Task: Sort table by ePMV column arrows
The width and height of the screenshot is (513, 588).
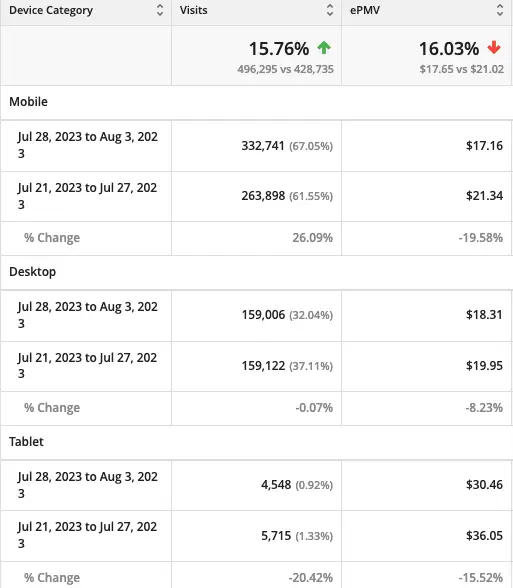Action: [500, 10]
